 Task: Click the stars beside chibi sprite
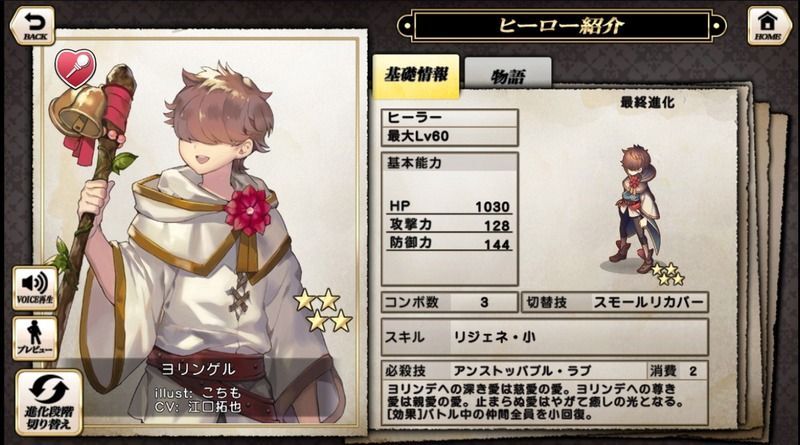click(668, 274)
